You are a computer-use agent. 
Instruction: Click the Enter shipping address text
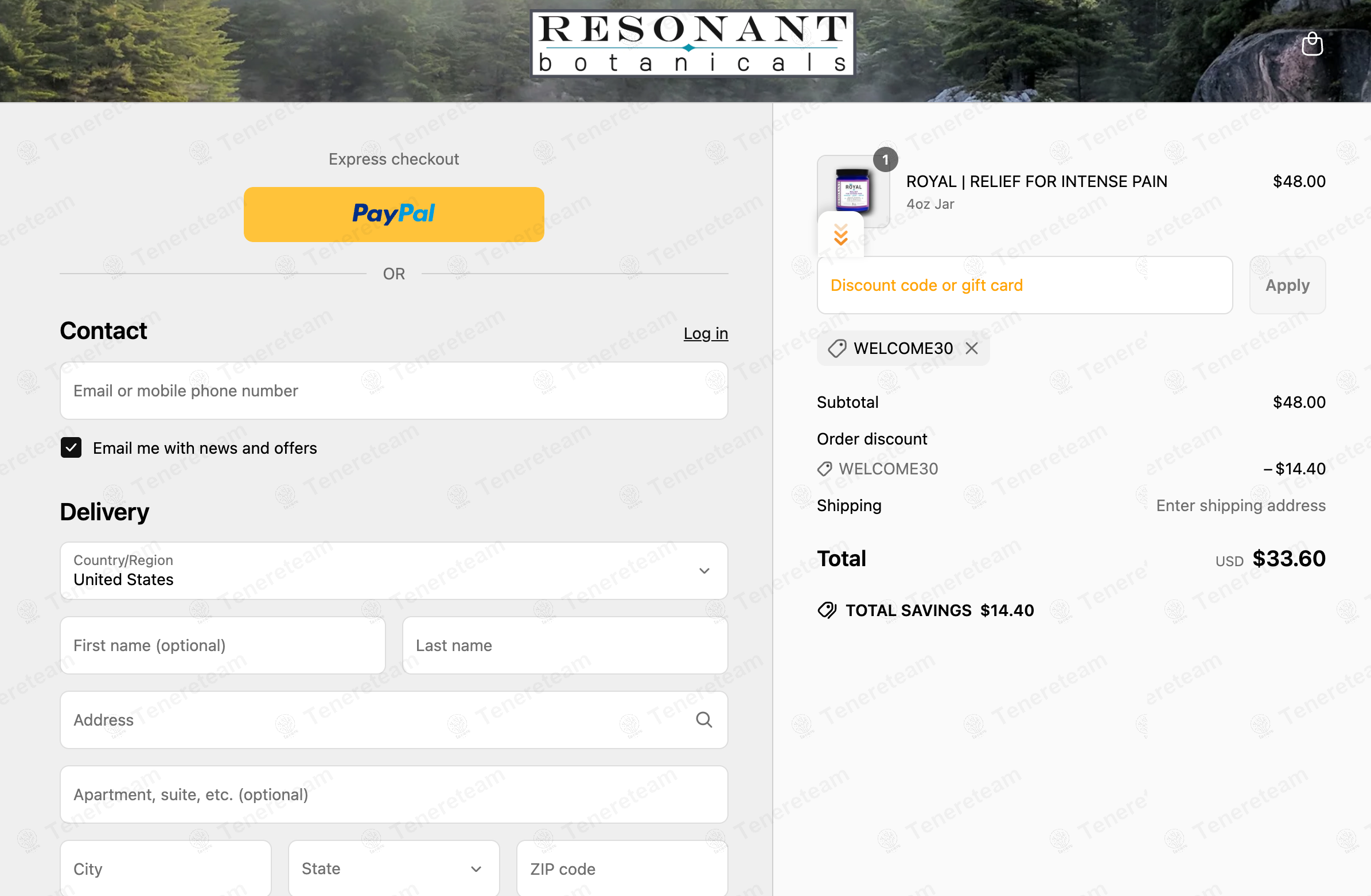(1240, 505)
